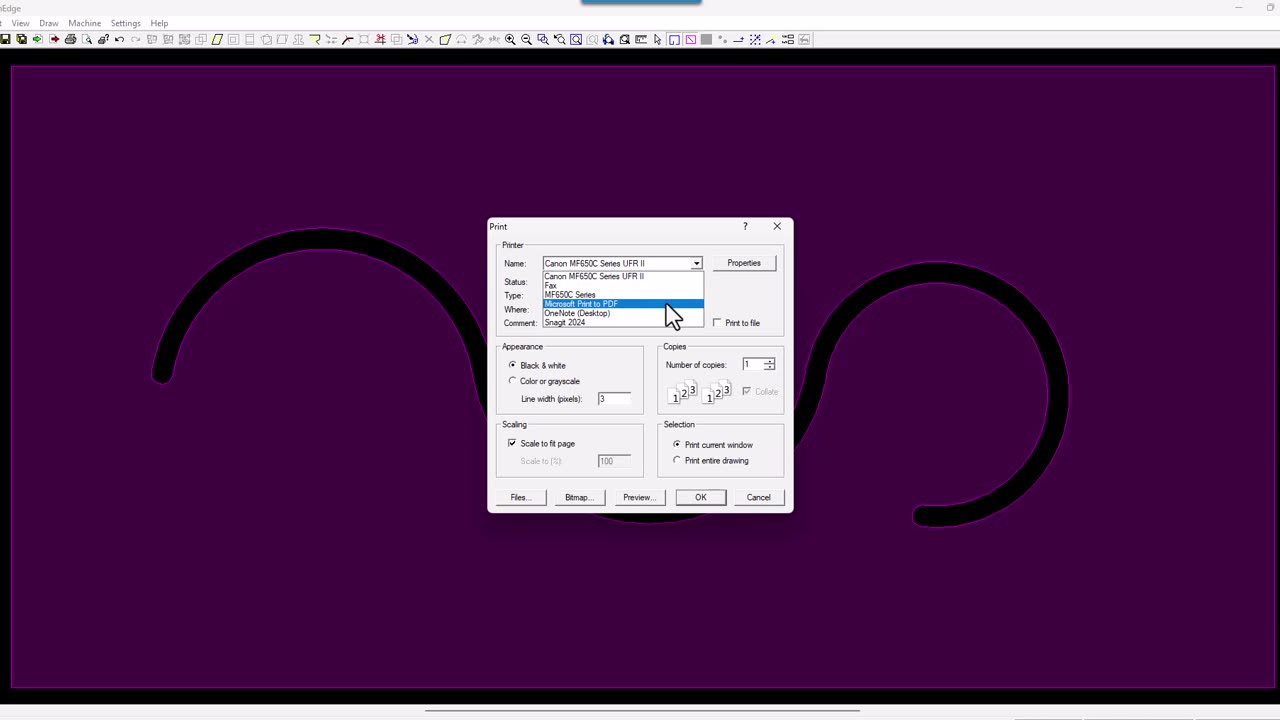
Task: Click the magenta diagonal line square icon
Action: [690, 39]
